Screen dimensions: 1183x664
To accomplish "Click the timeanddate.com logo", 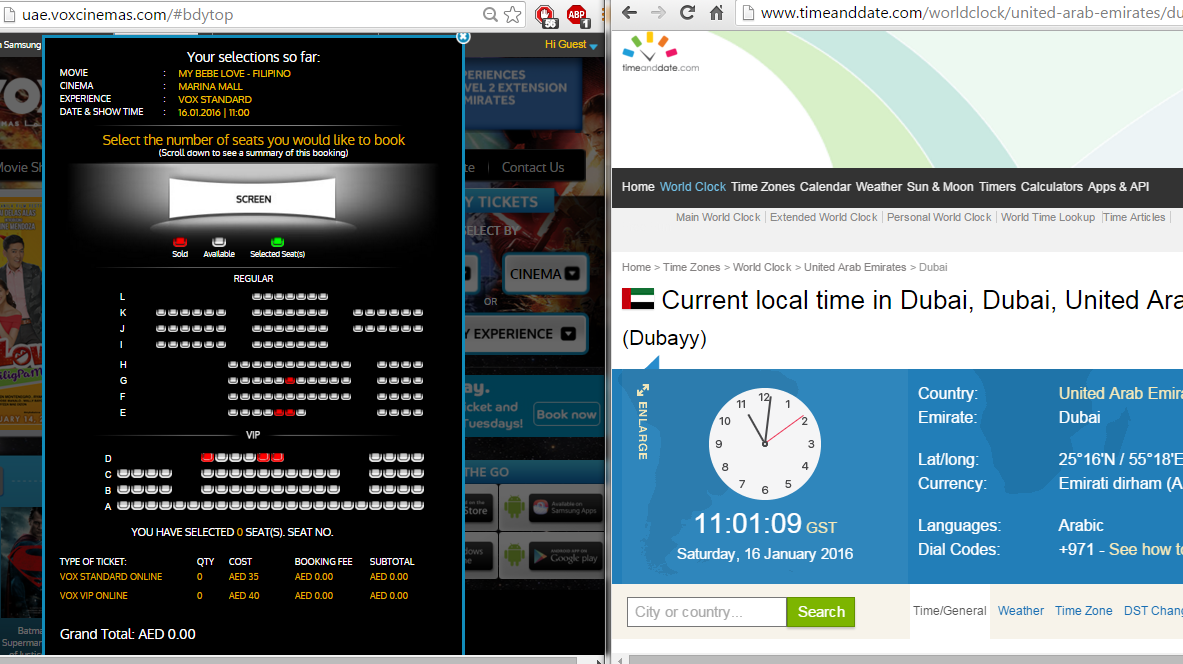I will pos(660,53).
